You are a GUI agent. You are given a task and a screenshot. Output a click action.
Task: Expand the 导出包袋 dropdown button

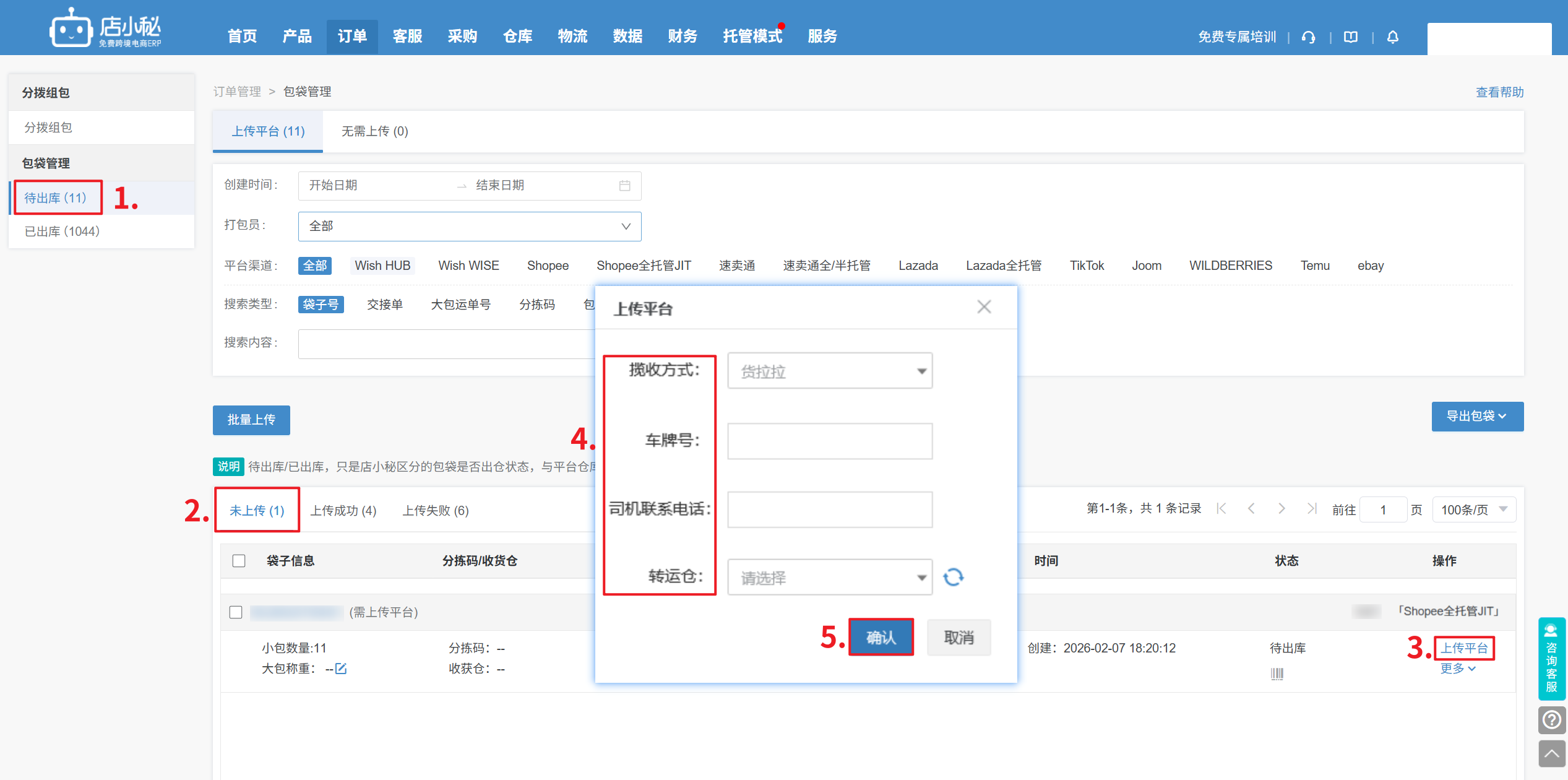1476,417
